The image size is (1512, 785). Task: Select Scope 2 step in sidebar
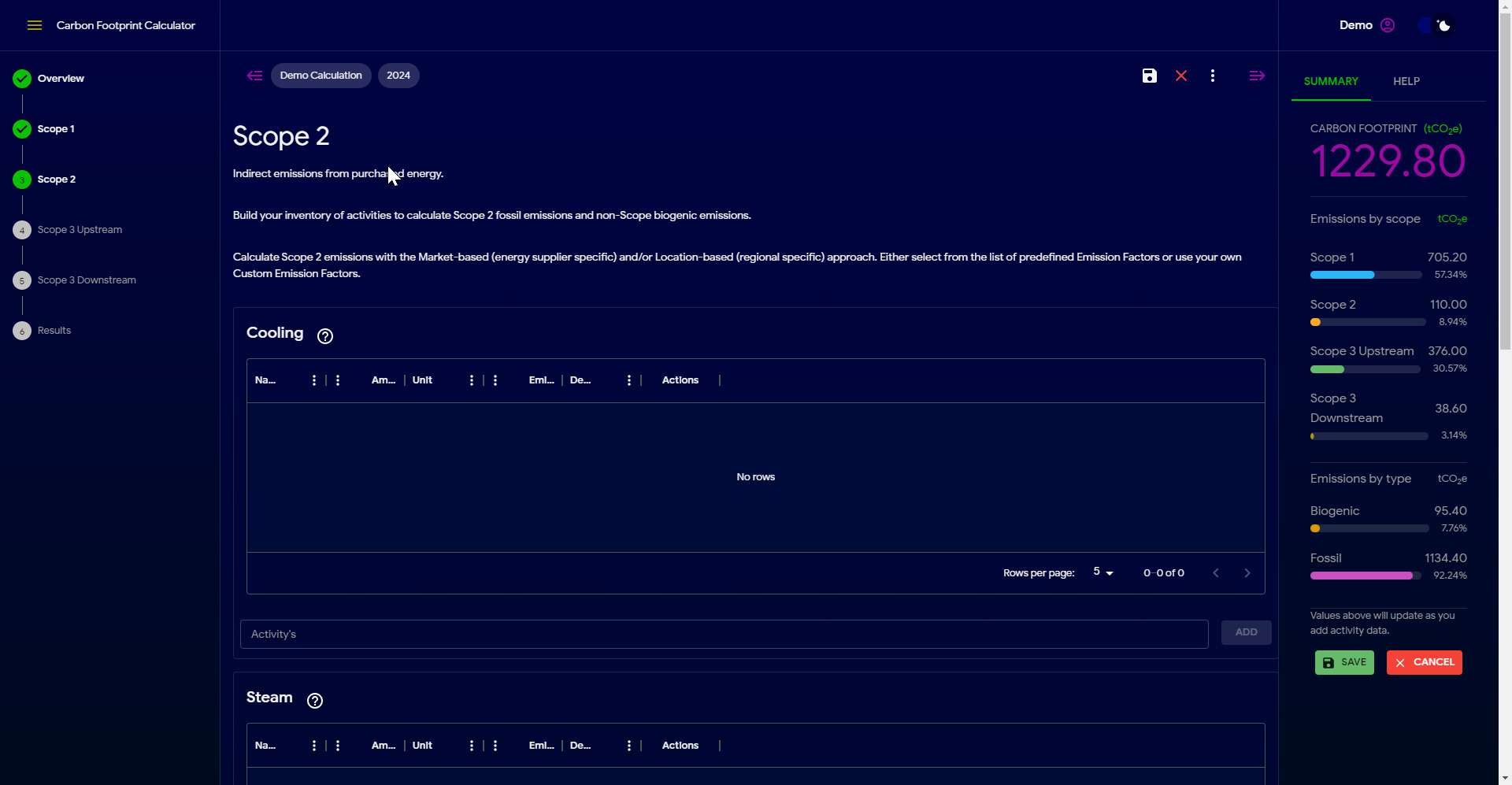[44, 180]
